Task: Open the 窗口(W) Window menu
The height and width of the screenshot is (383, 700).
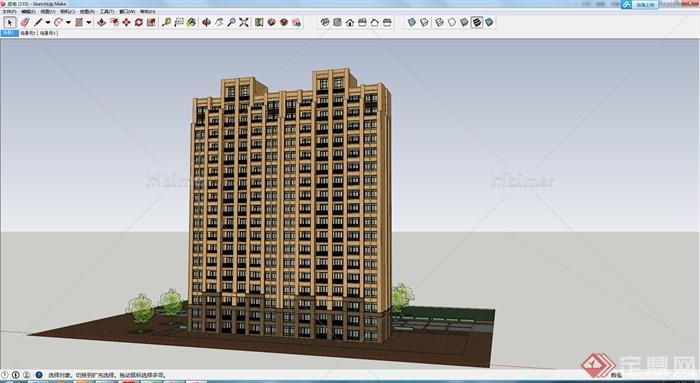Action: pos(127,12)
